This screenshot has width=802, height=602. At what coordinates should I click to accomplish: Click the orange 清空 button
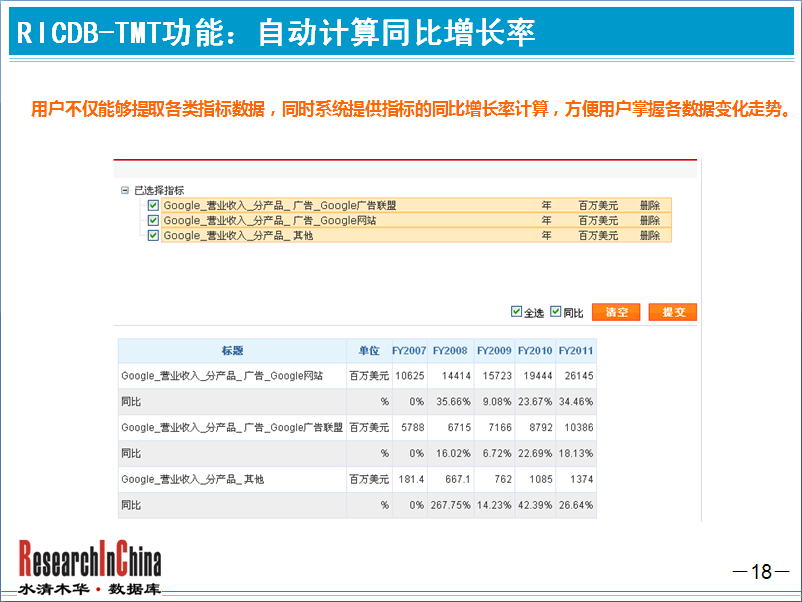click(x=616, y=312)
